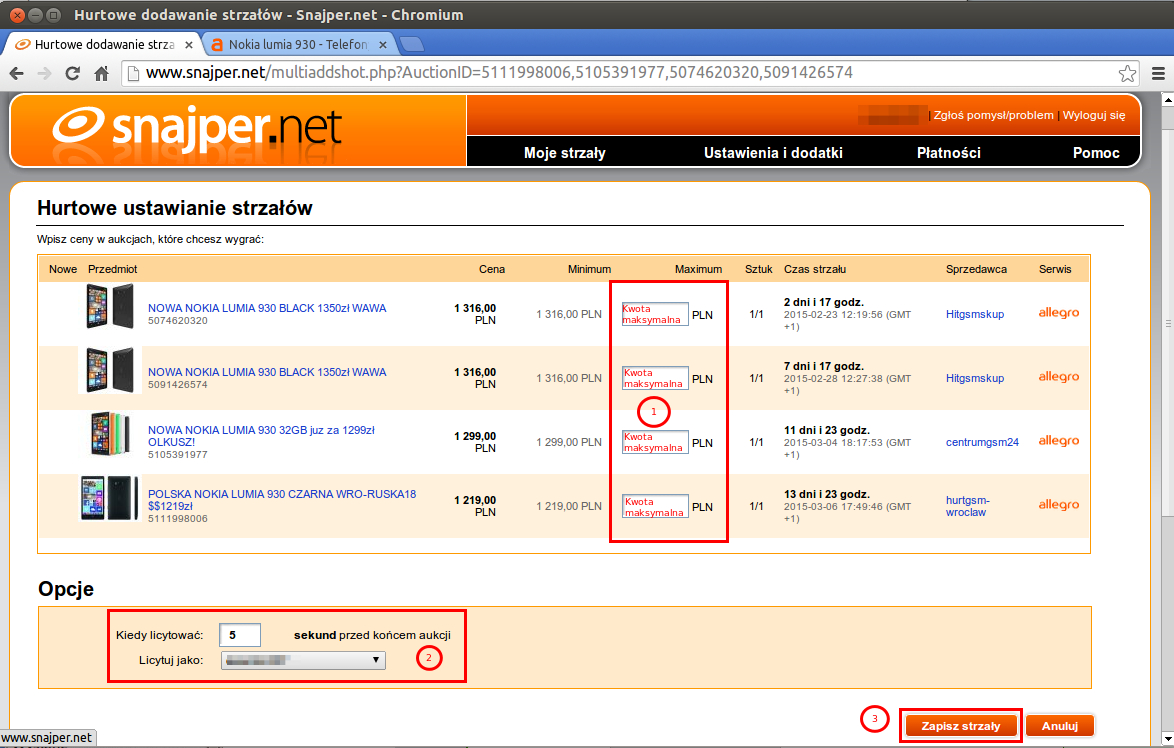Viewport: 1174px width, 748px height.
Task: Open the Płatności menu
Action: click(948, 153)
